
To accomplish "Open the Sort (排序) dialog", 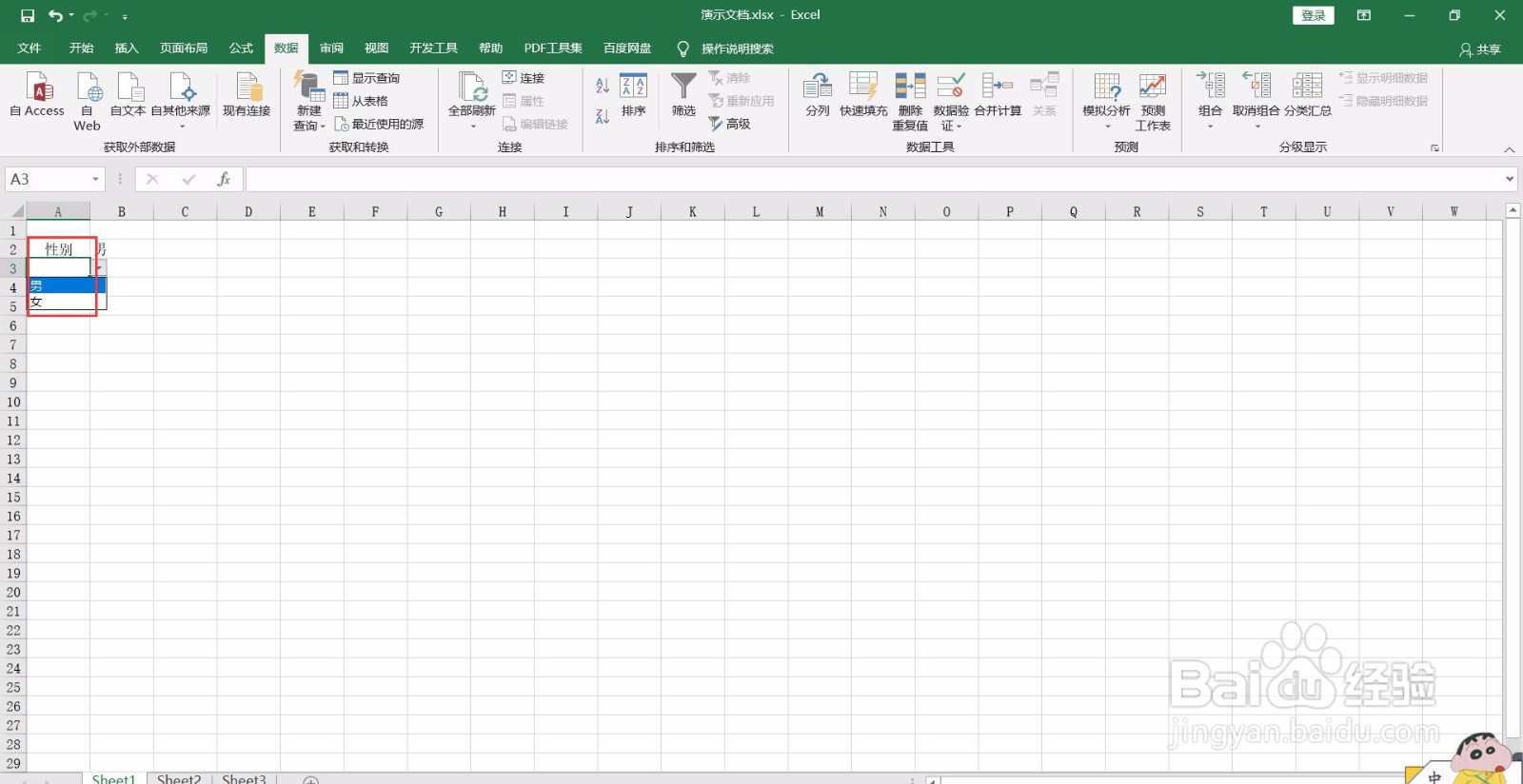I will [x=634, y=95].
